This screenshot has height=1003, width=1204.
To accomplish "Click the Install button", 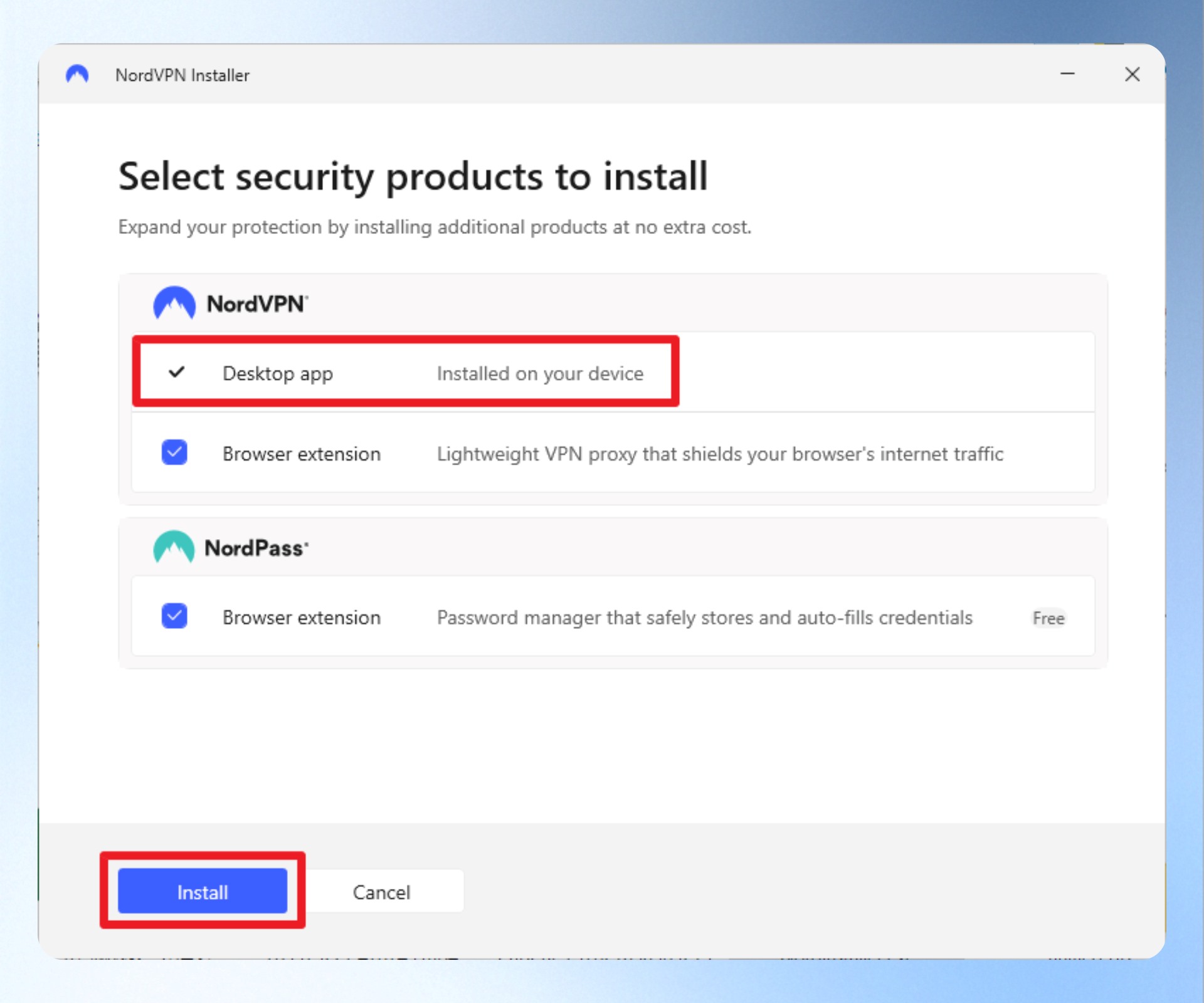I will 203,891.
